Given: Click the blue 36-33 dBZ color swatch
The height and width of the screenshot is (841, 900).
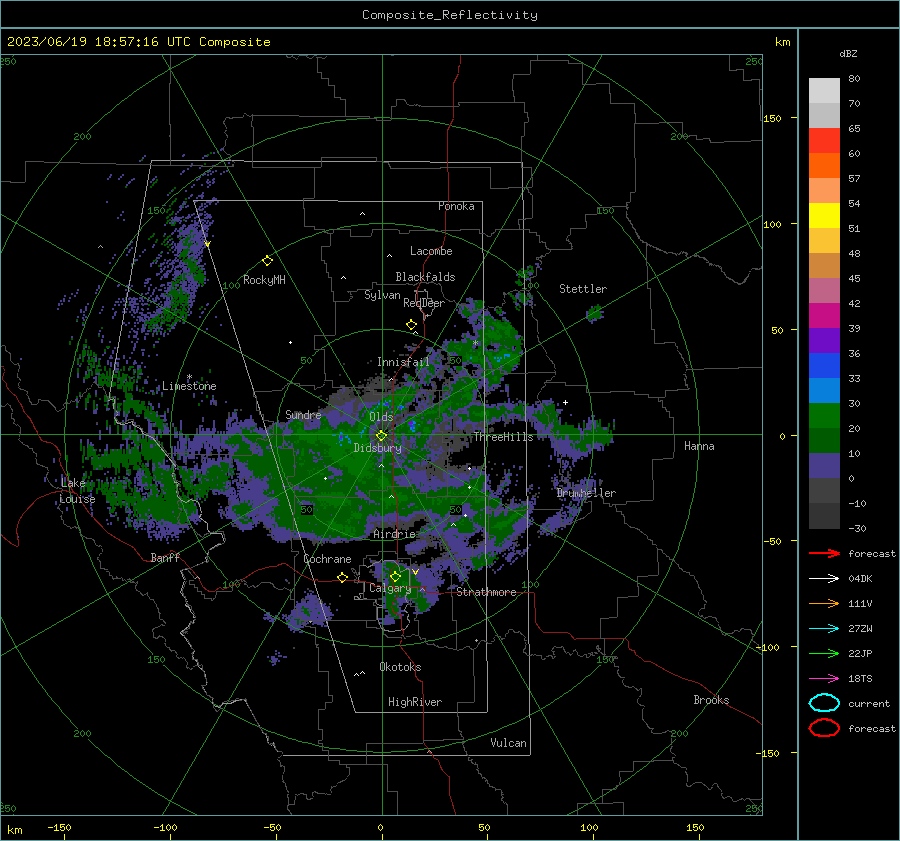Looking at the screenshot, I should click(x=824, y=366).
